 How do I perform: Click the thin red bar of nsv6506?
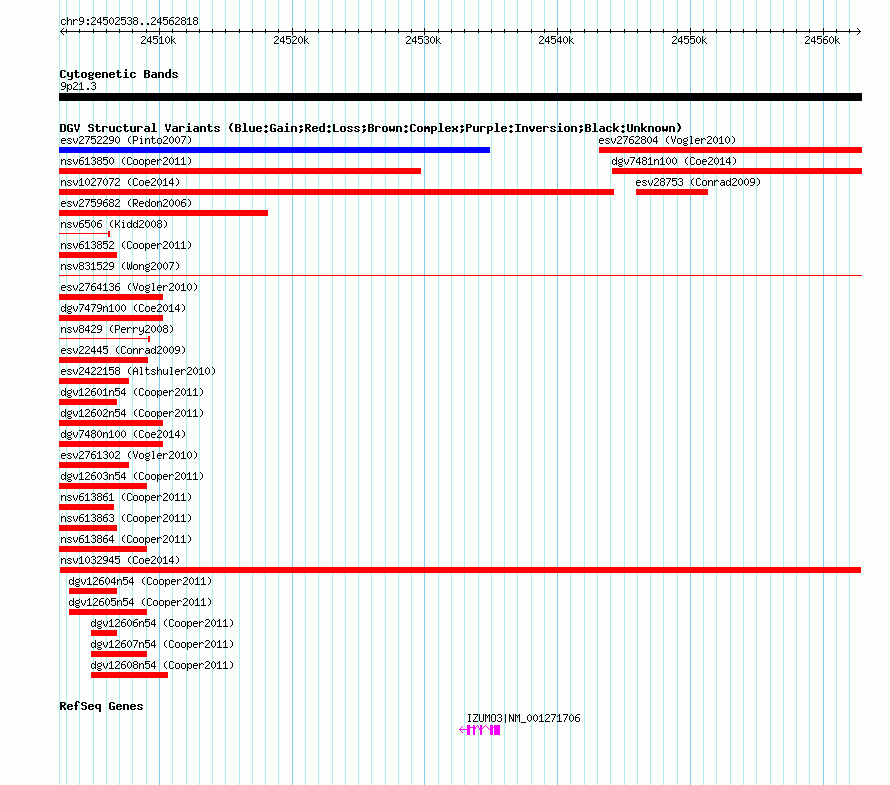pos(85,234)
